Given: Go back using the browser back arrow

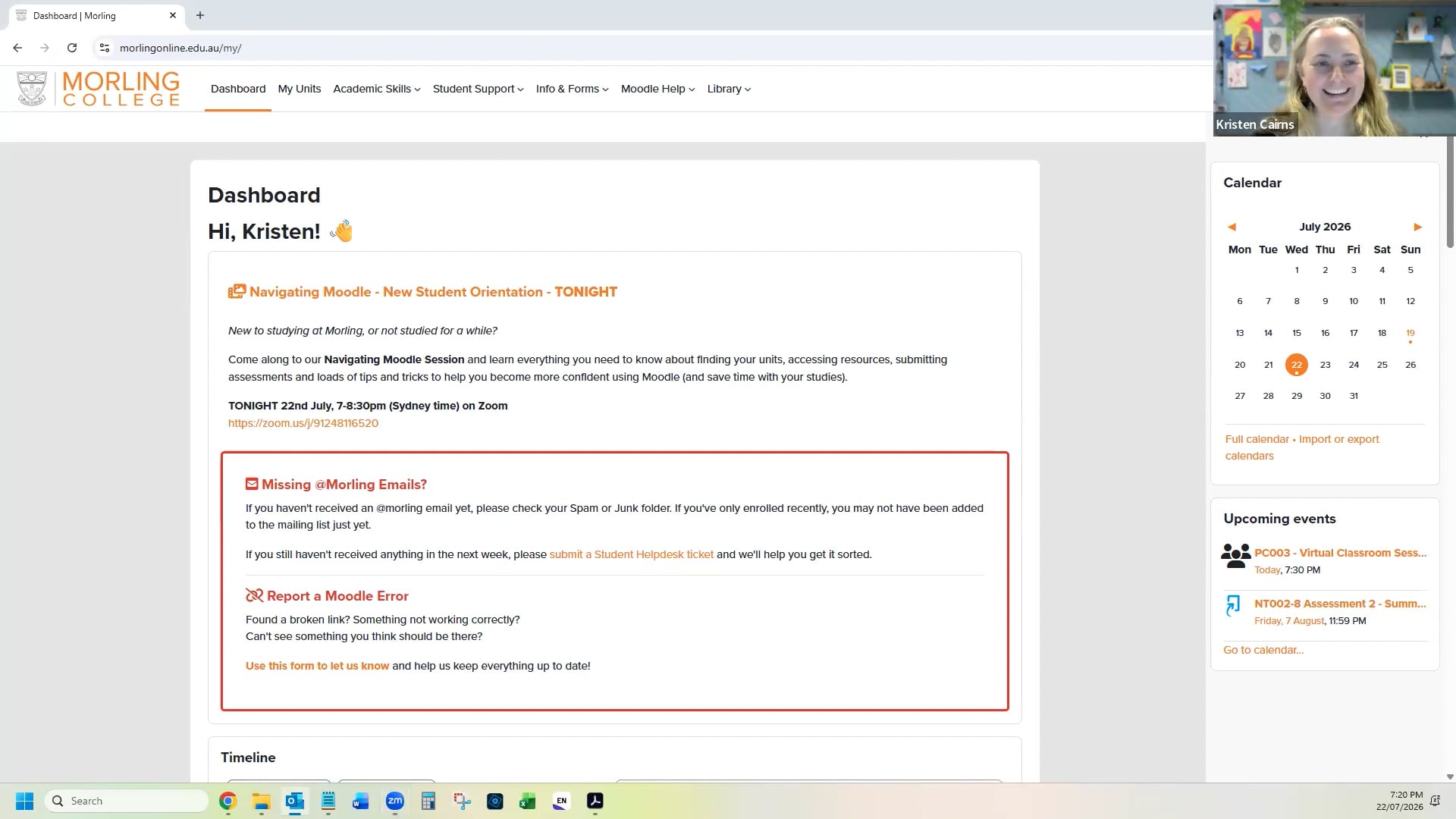Looking at the screenshot, I should 17,48.
